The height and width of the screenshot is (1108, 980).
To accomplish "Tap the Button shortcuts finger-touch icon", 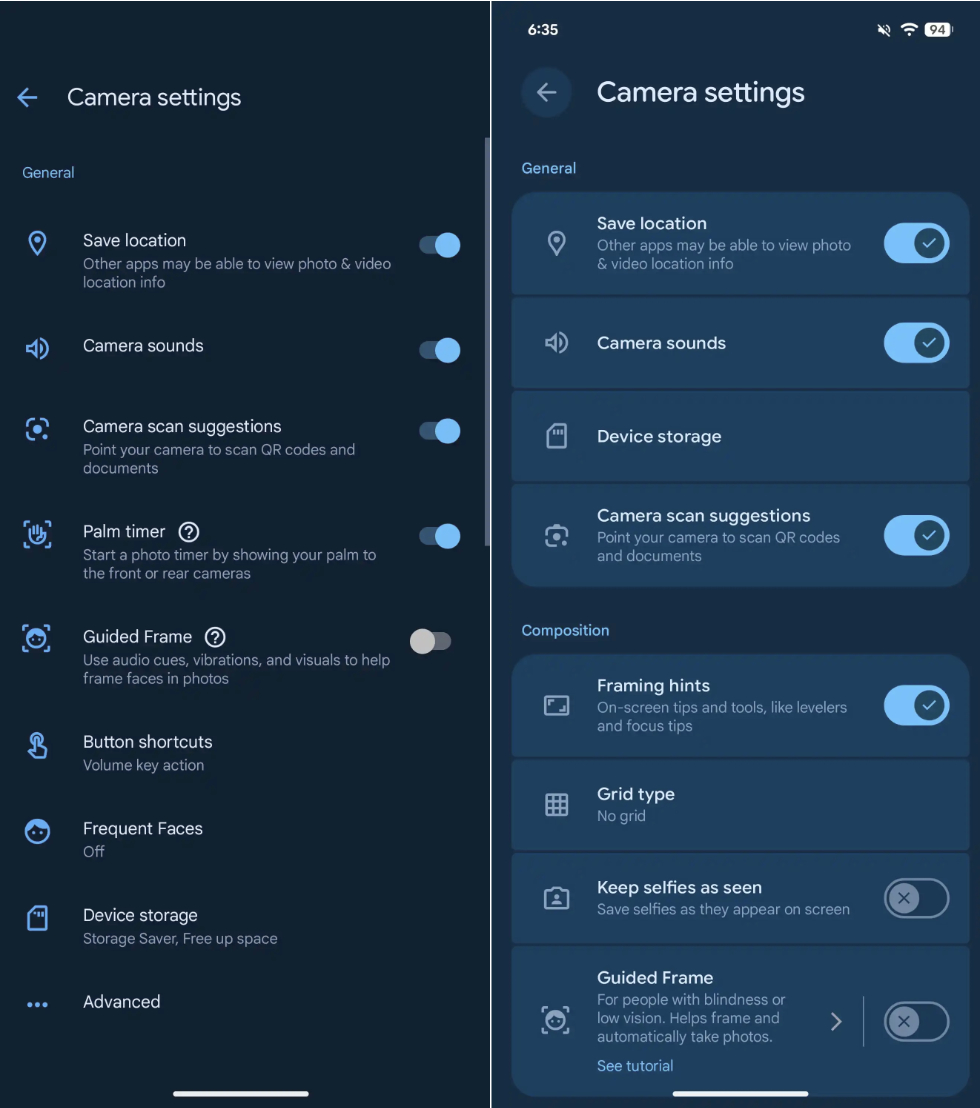I will (37, 746).
